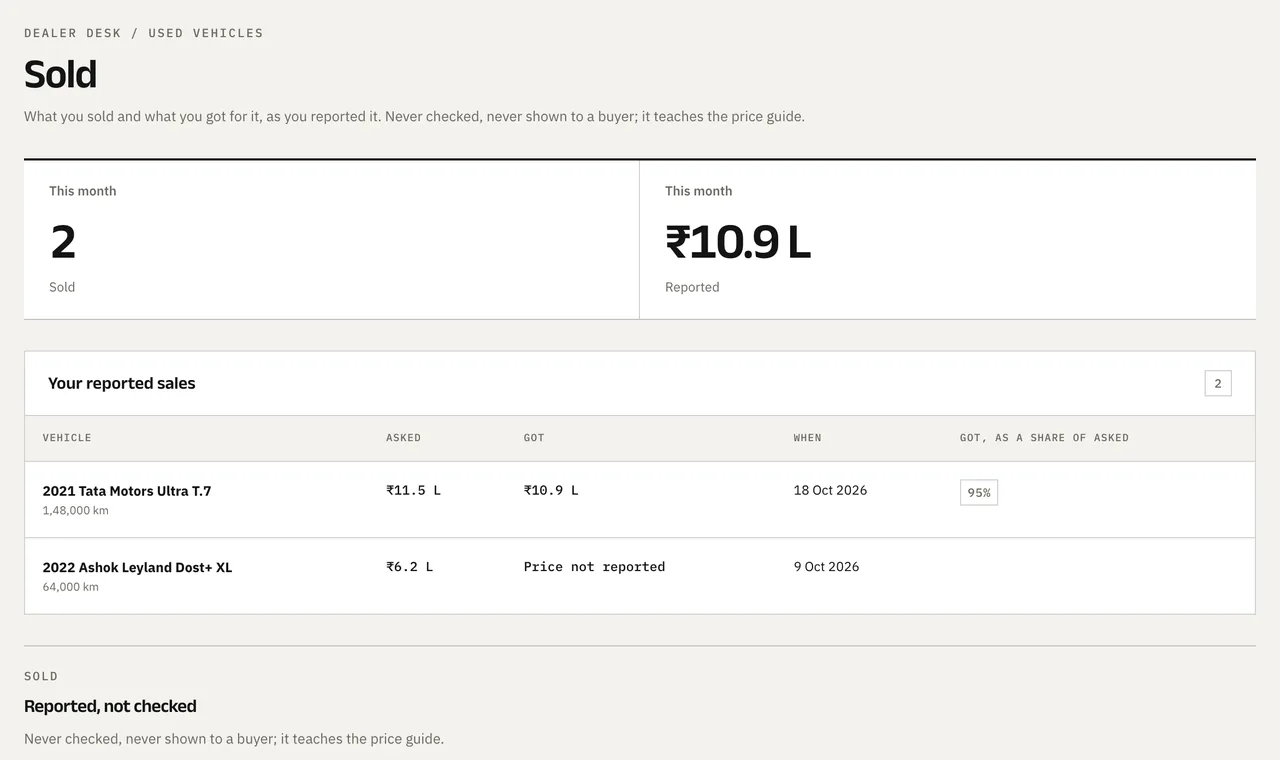
Task: Click the large '₹10.9 L' reported total
Action: point(738,242)
